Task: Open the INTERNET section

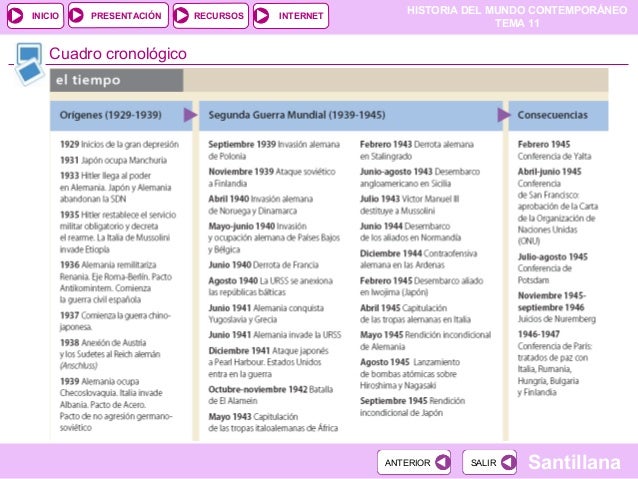Action: (291, 16)
